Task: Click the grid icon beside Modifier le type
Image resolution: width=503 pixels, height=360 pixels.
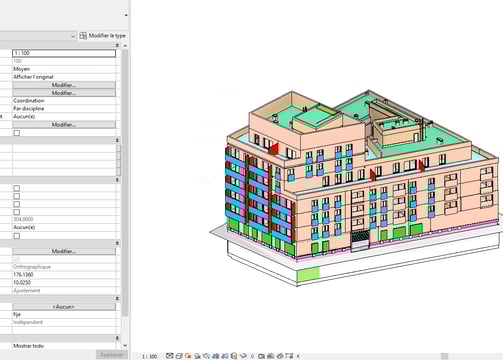Action: 83,35
